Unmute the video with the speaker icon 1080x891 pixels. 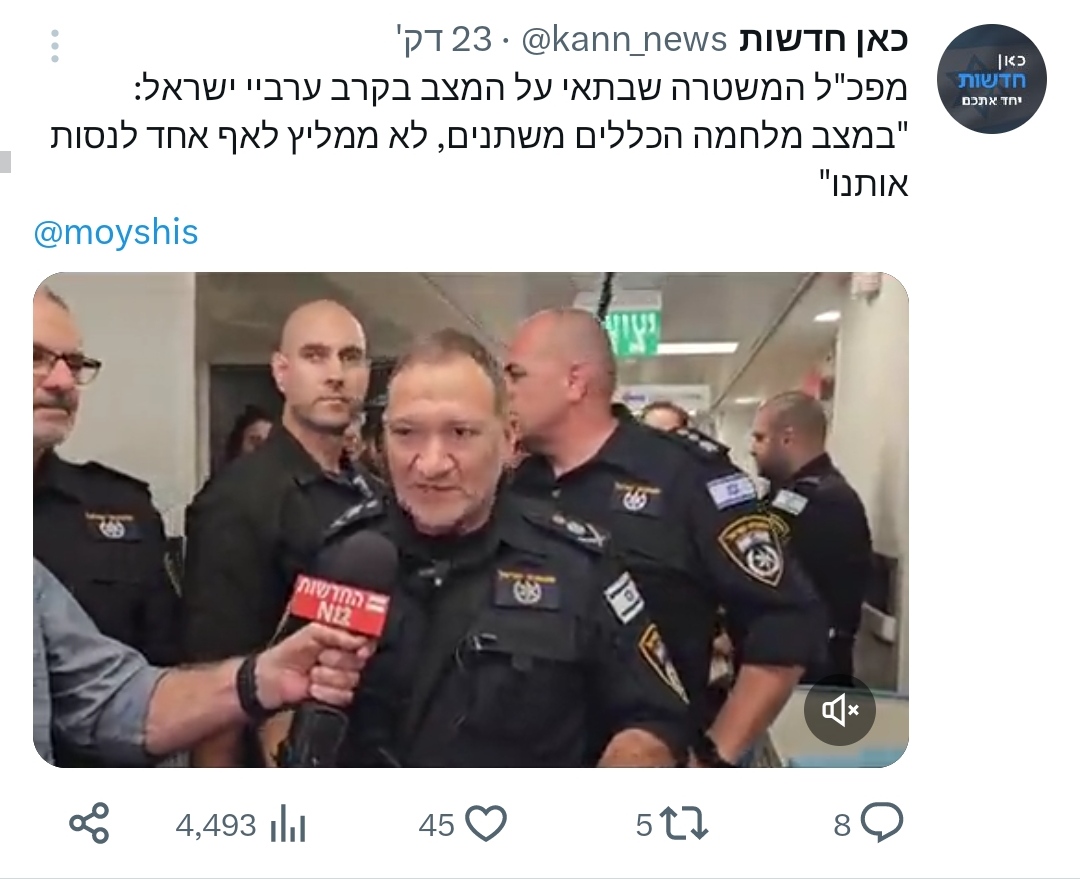[840, 710]
